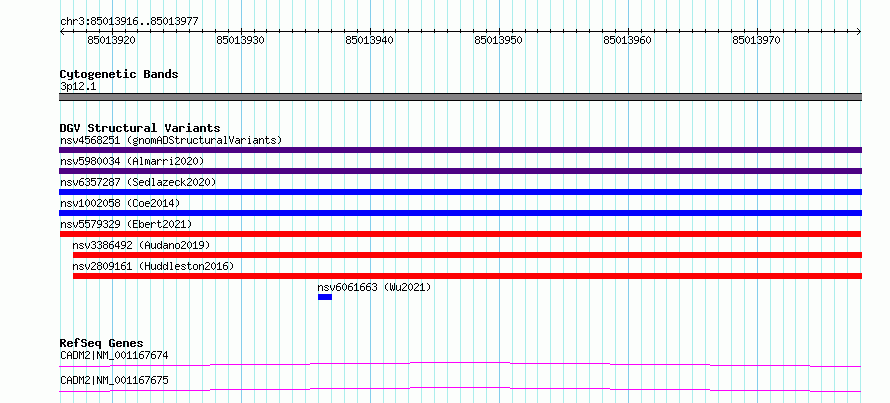The image size is (890, 403).
Task: Click ruler position 85013970
Action: [x=757, y=40]
